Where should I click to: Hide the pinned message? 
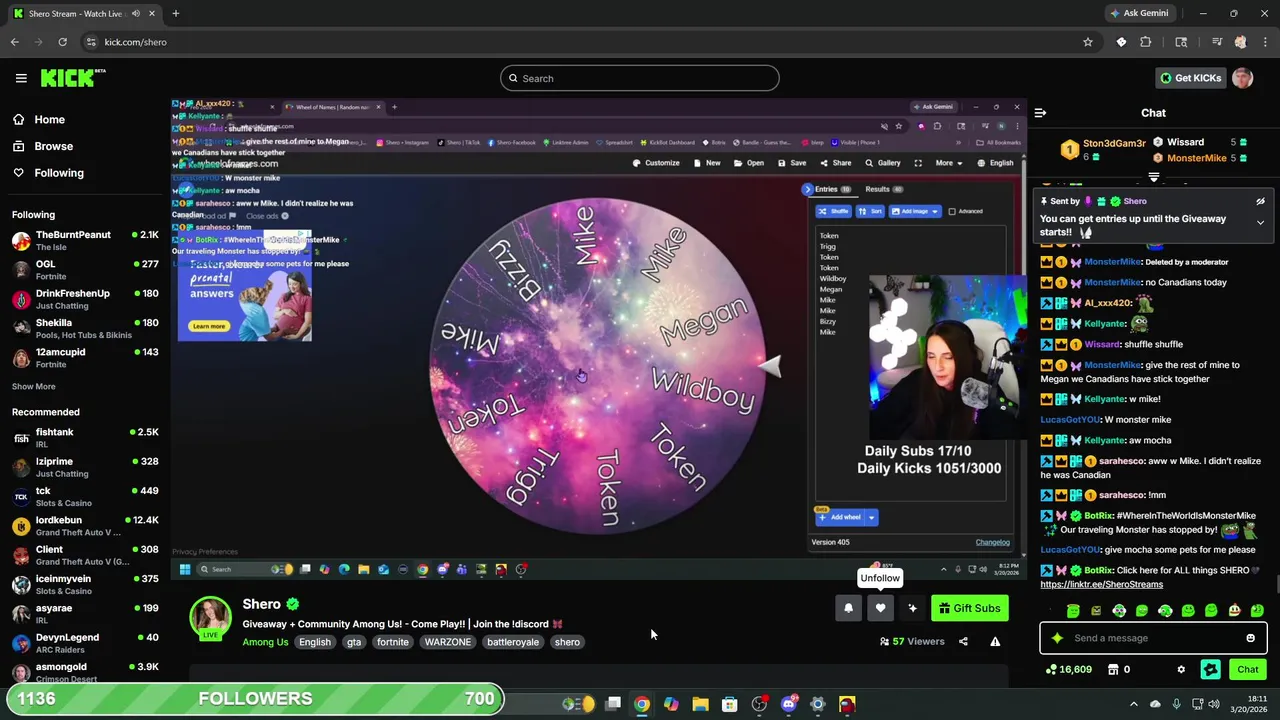coord(1260,201)
